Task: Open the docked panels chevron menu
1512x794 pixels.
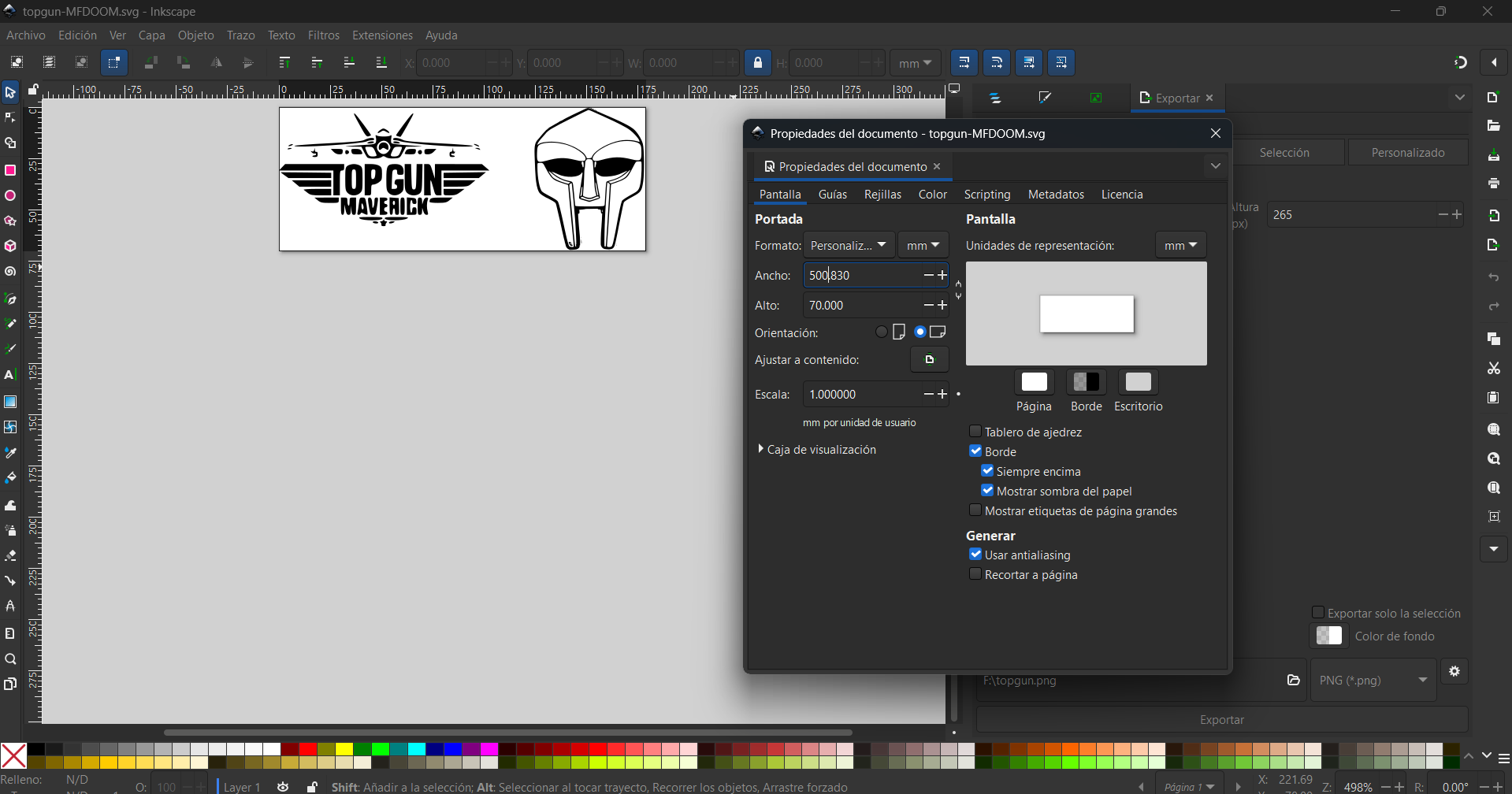Action: (x=1460, y=98)
